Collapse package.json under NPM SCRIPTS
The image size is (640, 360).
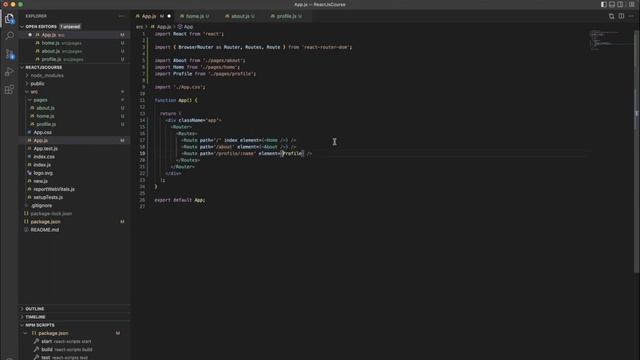click(53, 333)
